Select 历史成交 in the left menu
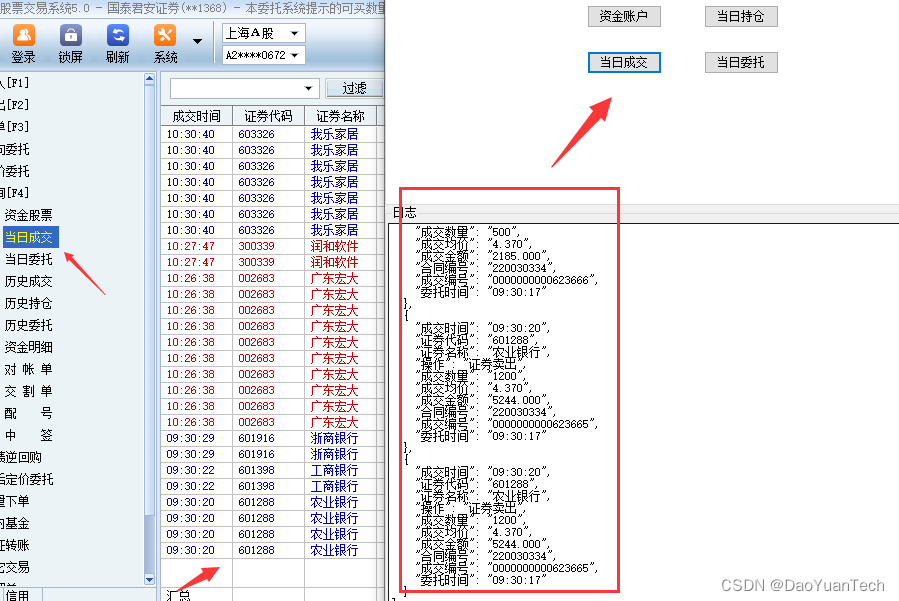This screenshot has height=601, width=899. coord(28,281)
